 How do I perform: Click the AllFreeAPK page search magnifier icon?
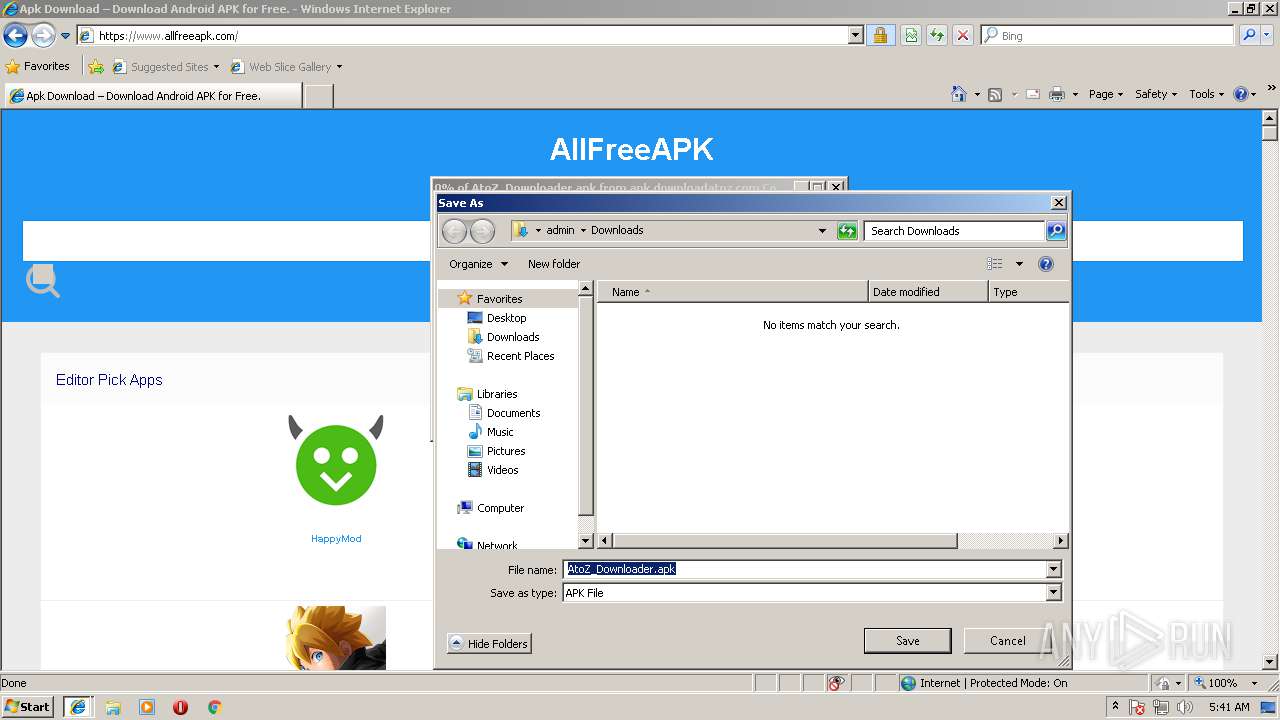(42, 281)
